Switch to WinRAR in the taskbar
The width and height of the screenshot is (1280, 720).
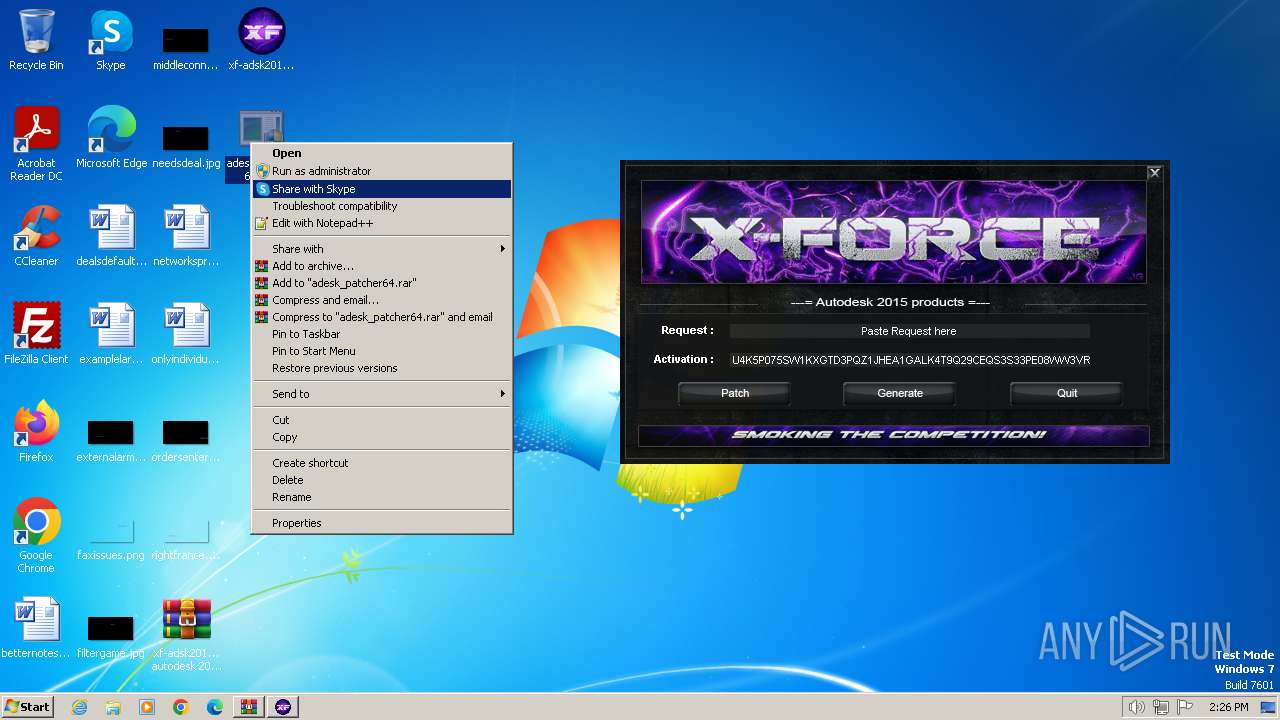pyautogui.click(x=249, y=707)
